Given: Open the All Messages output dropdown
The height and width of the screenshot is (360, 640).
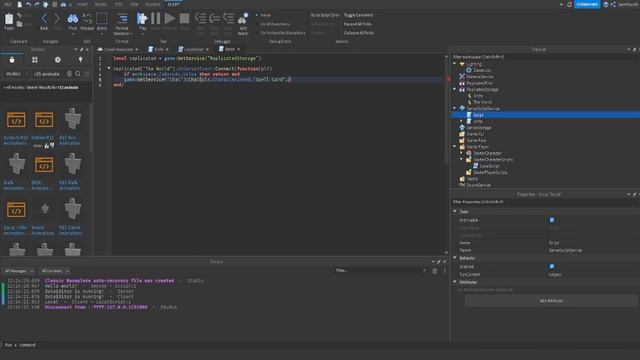Looking at the screenshot, I should [x=19, y=271].
